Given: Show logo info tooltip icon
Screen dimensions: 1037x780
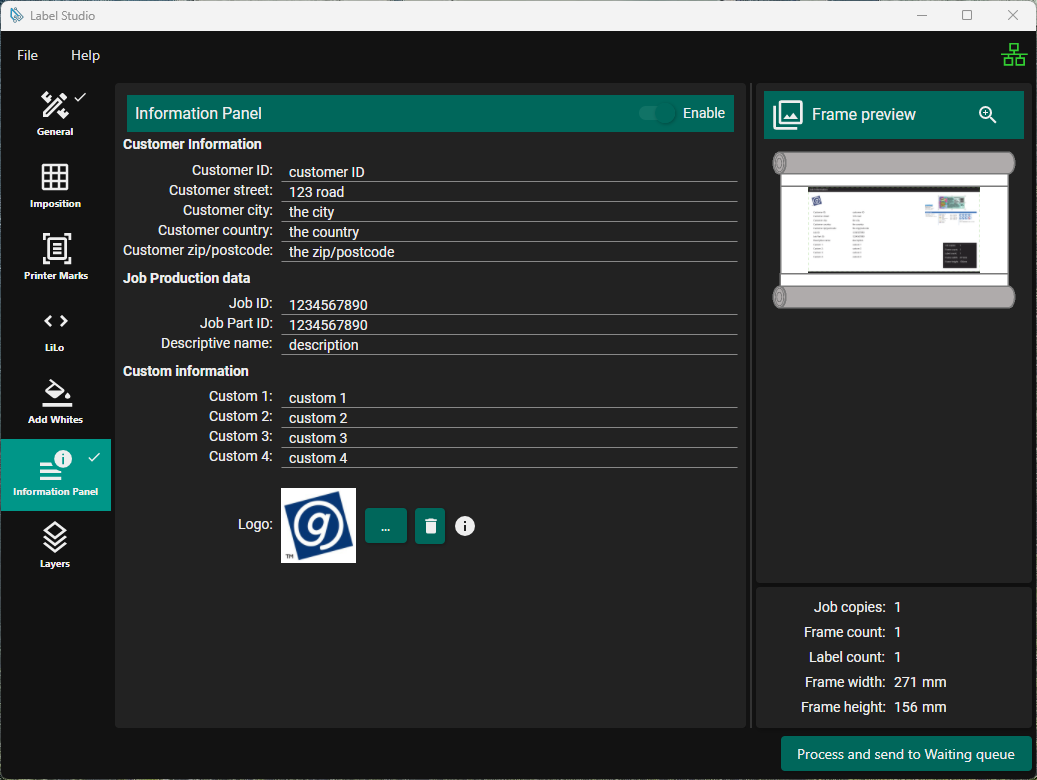Looking at the screenshot, I should click(x=465, y=526).
